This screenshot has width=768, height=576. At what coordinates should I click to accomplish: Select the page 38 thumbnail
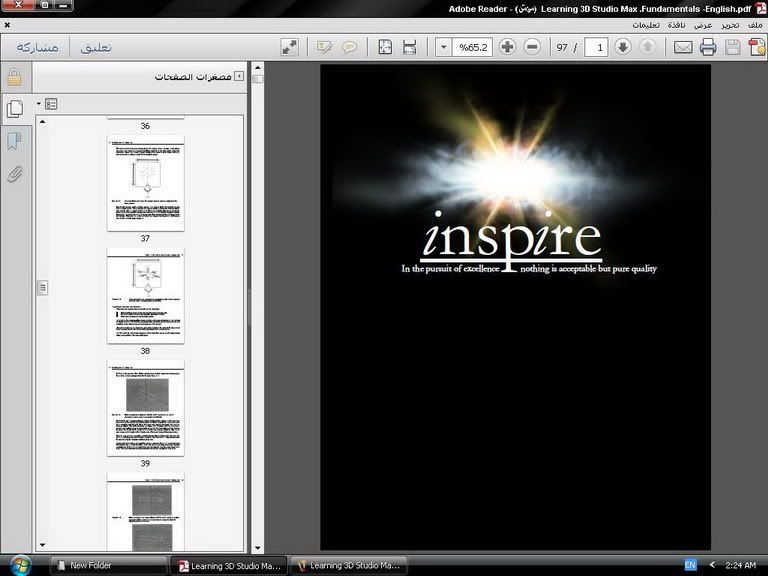(145, 295)
